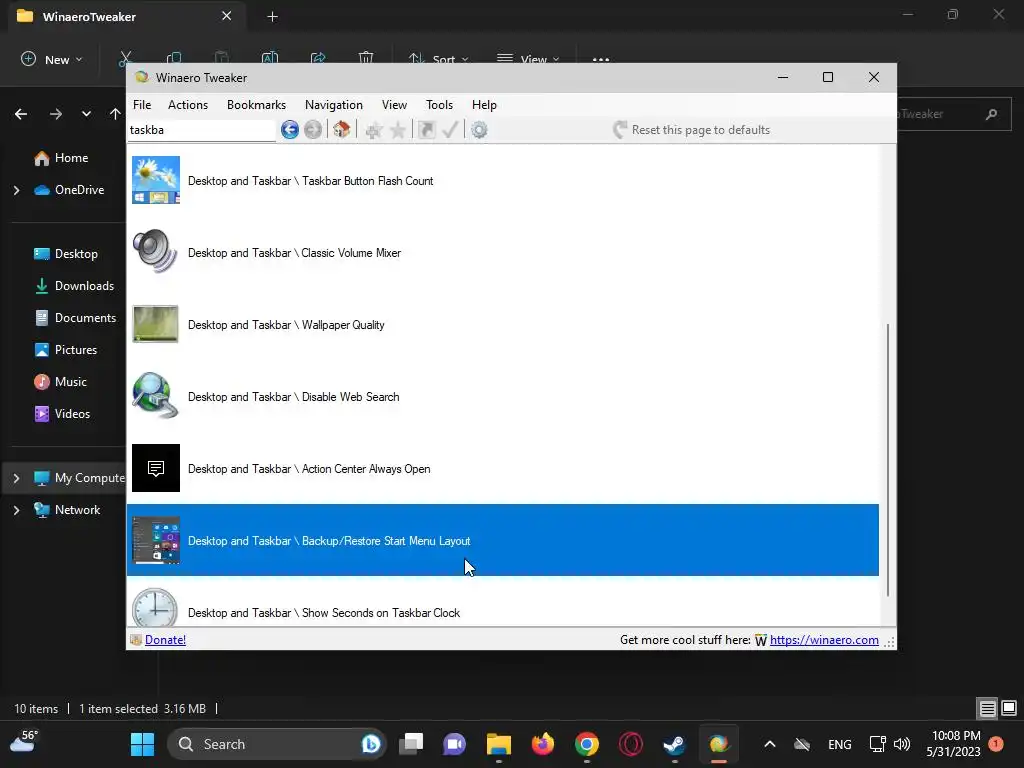Image resolution: width=1024 pixels, height=768 pixels.
Task: Open Documents in the Explorer sidebar
Action: pos(75,318)
